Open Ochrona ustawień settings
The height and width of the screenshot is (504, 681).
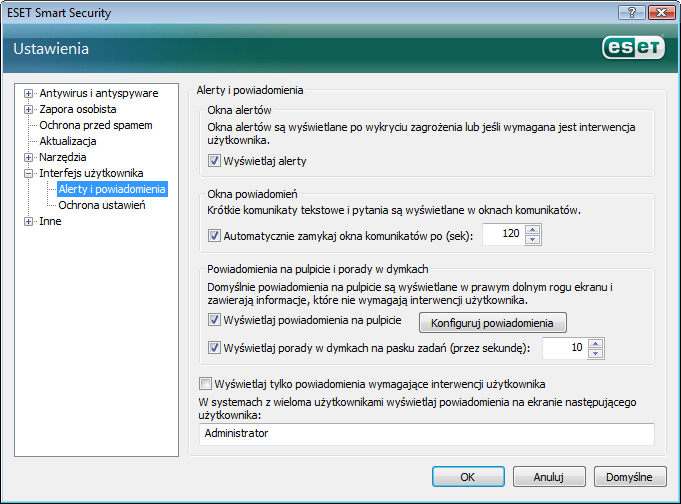tap(102, 206)
